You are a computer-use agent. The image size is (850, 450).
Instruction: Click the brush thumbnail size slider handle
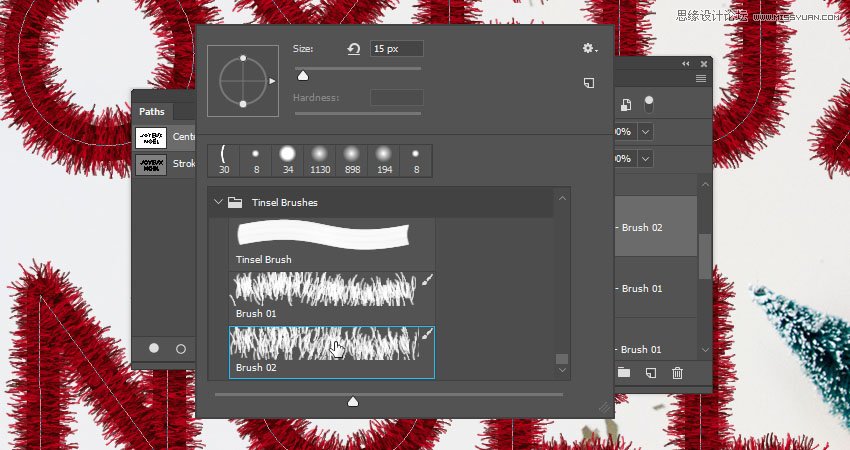point(353,402)
